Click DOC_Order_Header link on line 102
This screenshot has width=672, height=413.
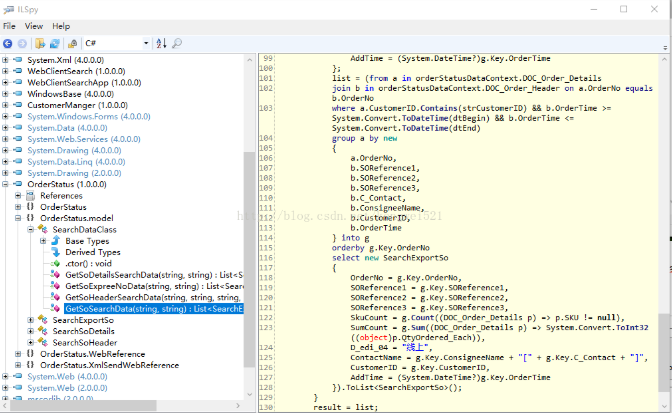(522, 88)
